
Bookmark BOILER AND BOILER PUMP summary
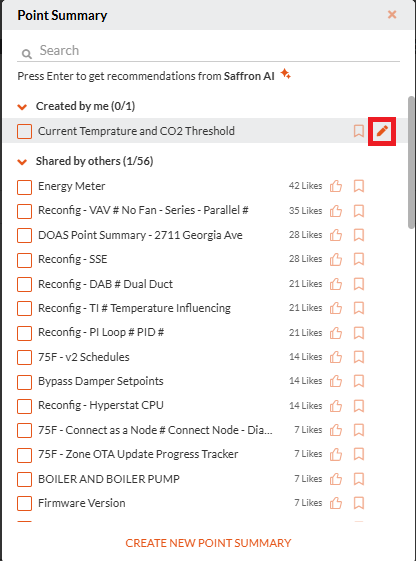click(x=358, y=479)
